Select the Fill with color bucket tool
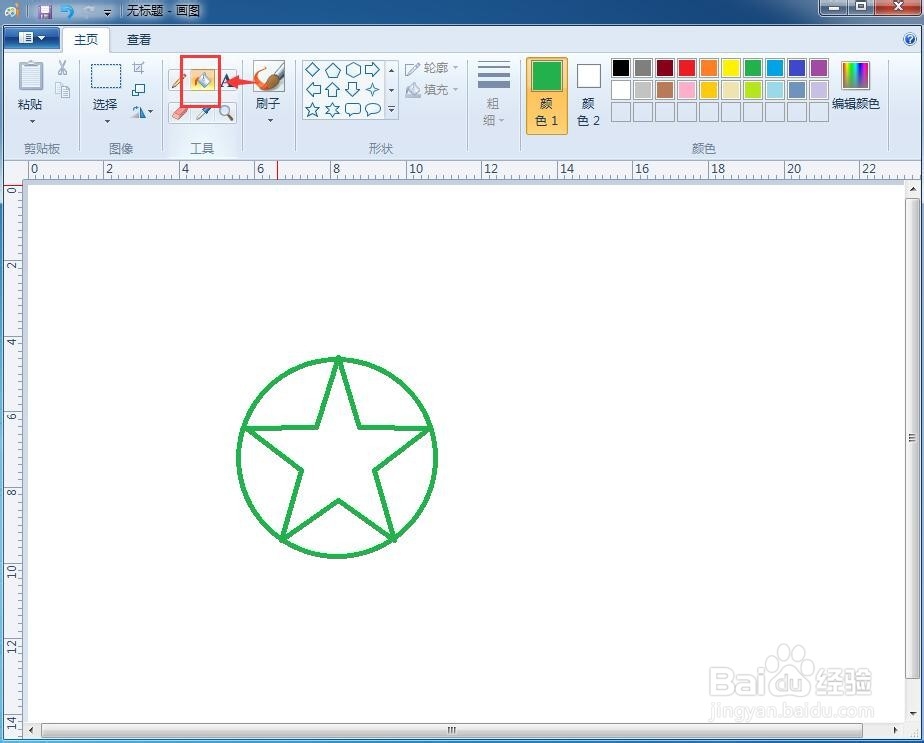Screen dimensions: 924x743 click(x=202, y=80)
